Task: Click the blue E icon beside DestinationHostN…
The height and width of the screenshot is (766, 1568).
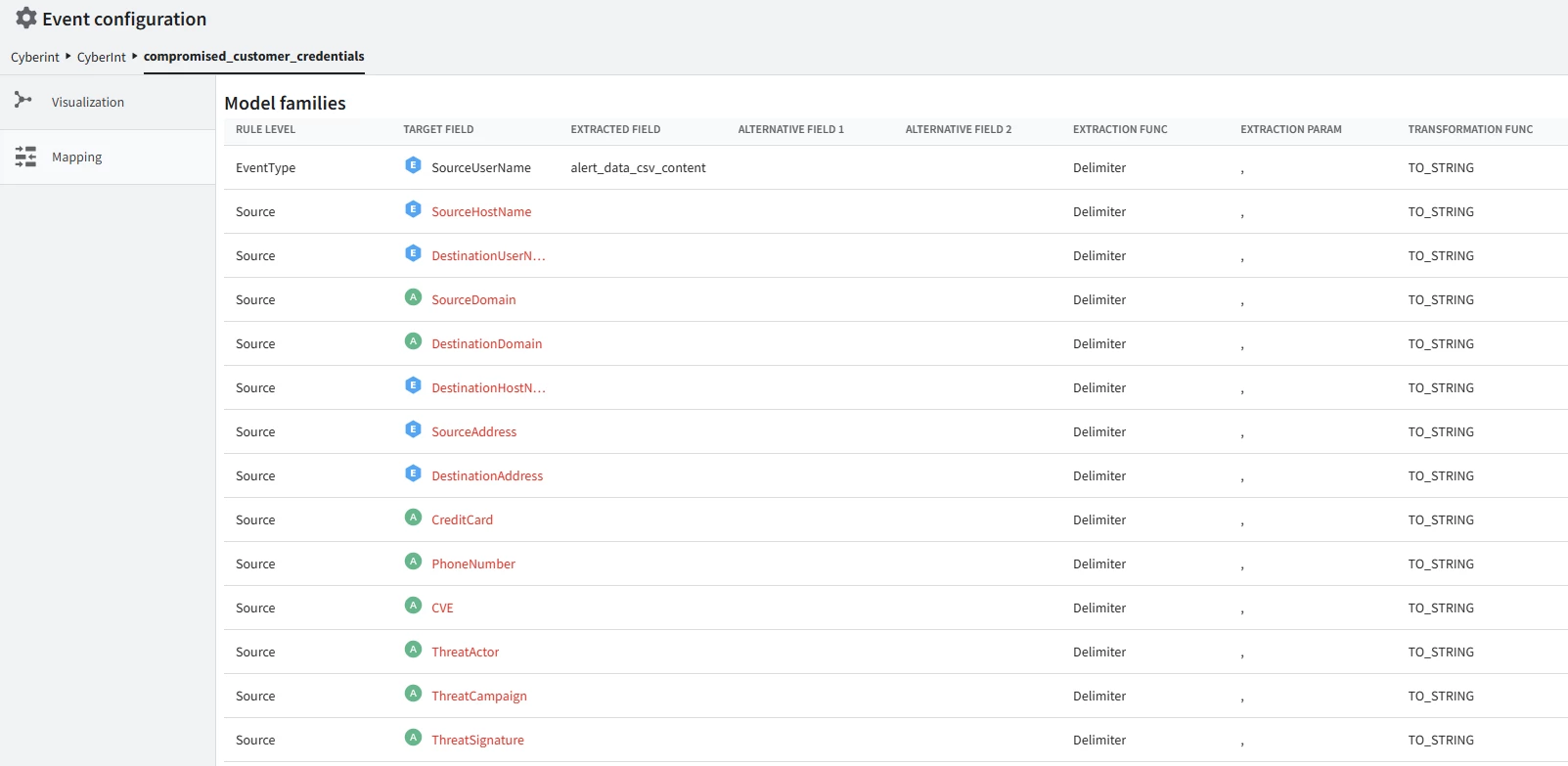Action: 413,385
